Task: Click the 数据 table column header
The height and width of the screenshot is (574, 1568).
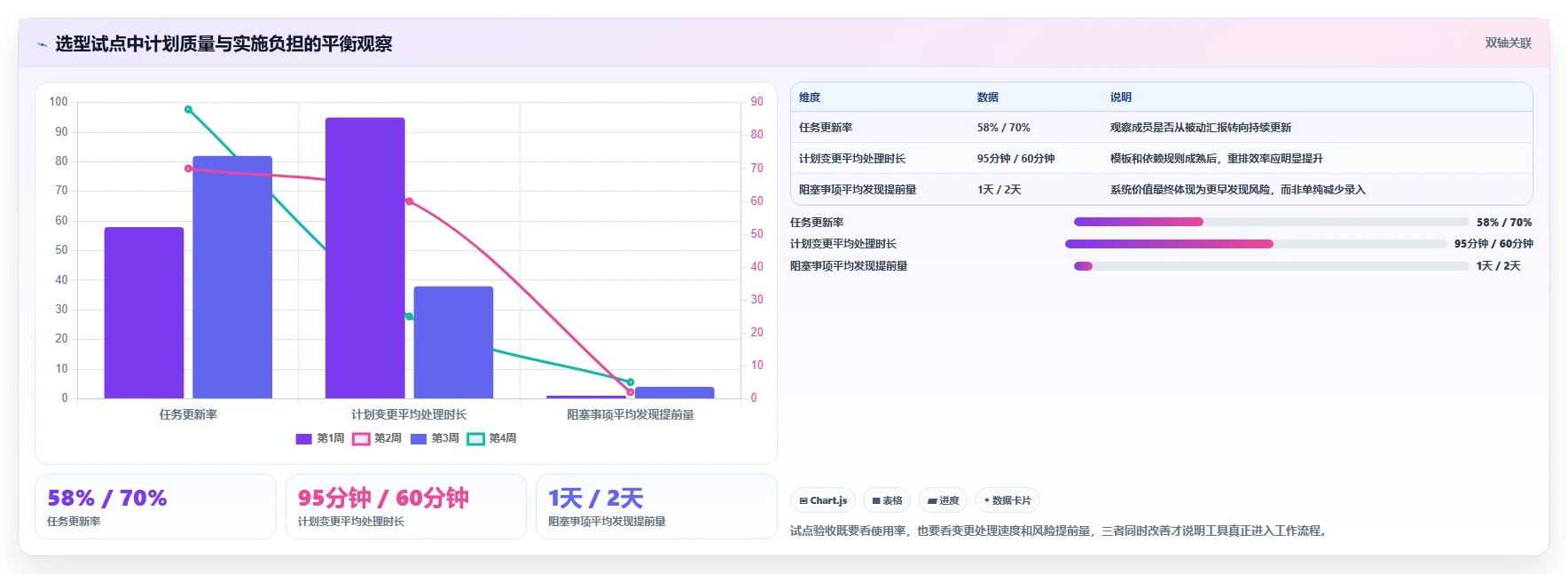Action: (988, 98)
